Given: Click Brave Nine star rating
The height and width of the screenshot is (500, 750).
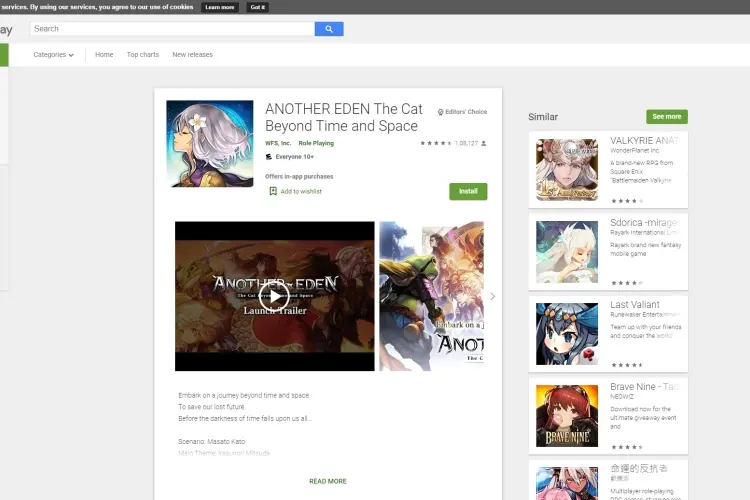Looking at the screenshot, I should tap(627, 447).
